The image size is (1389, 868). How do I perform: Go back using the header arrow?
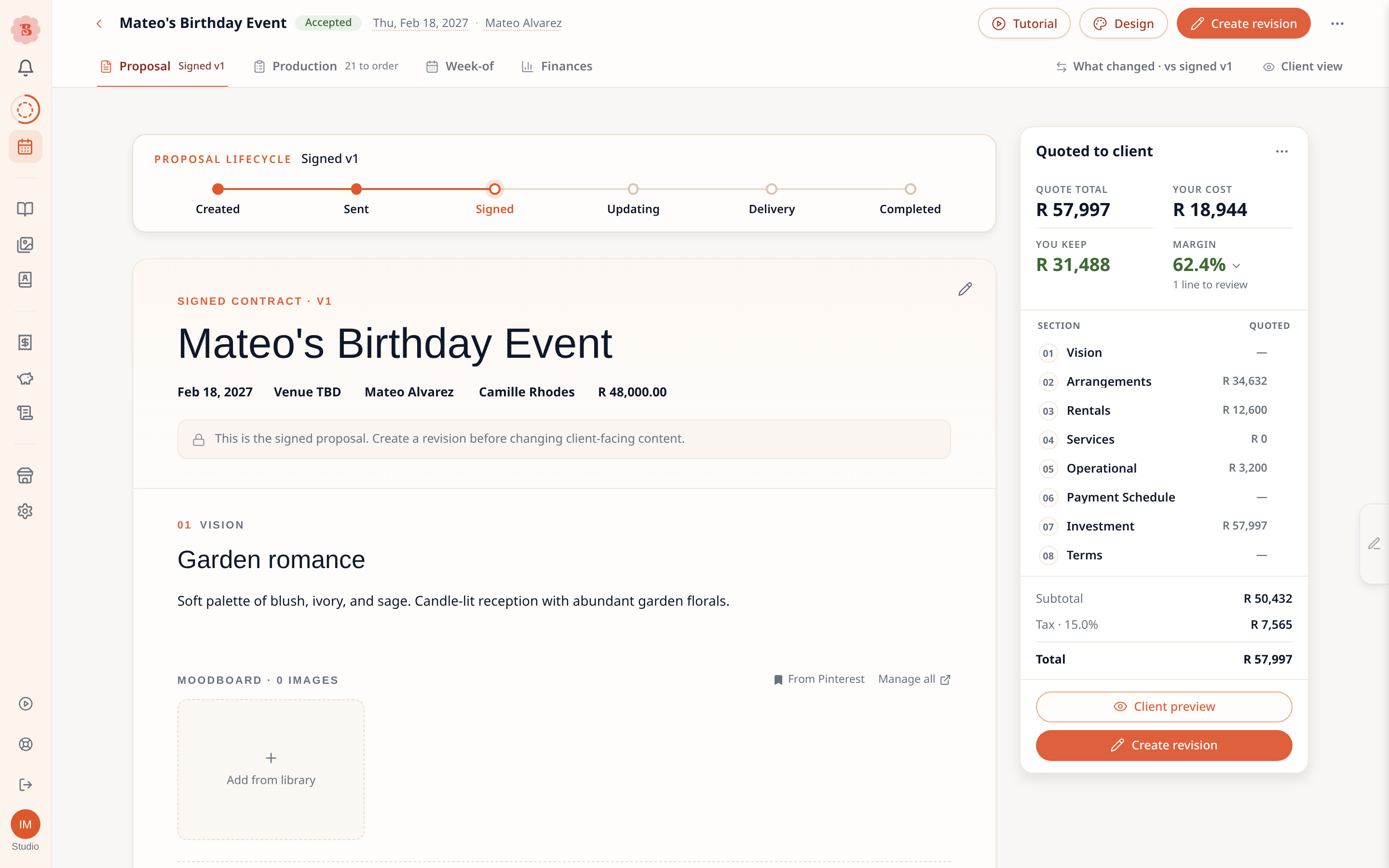click(99, 24)
